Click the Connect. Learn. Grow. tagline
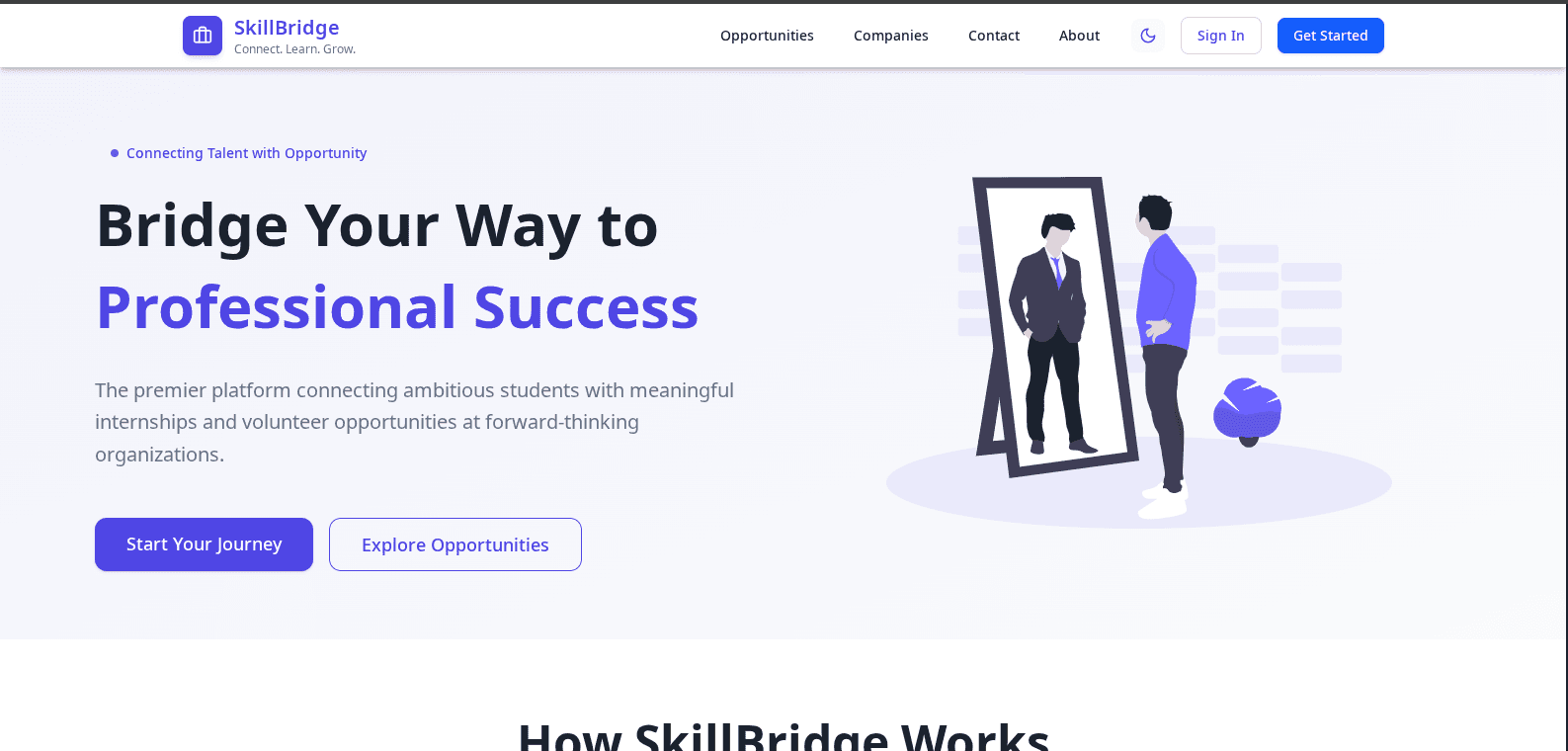This screenshot has width=1568, height=751. coord(294,49)
